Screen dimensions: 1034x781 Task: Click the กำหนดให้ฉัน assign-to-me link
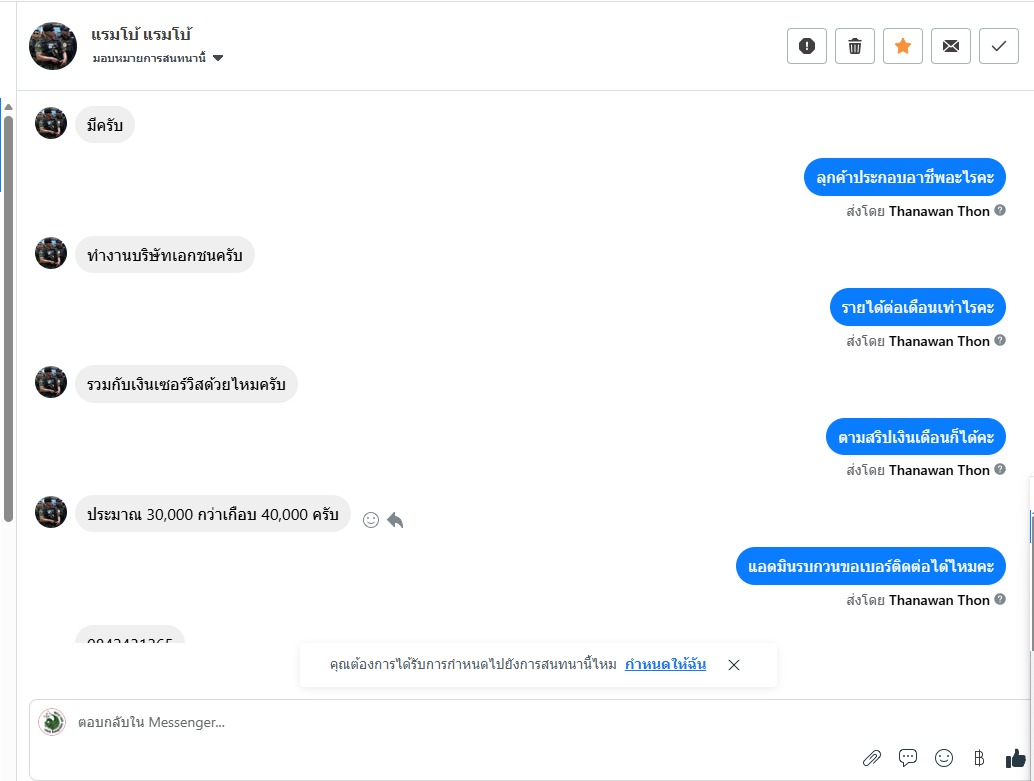665,664
